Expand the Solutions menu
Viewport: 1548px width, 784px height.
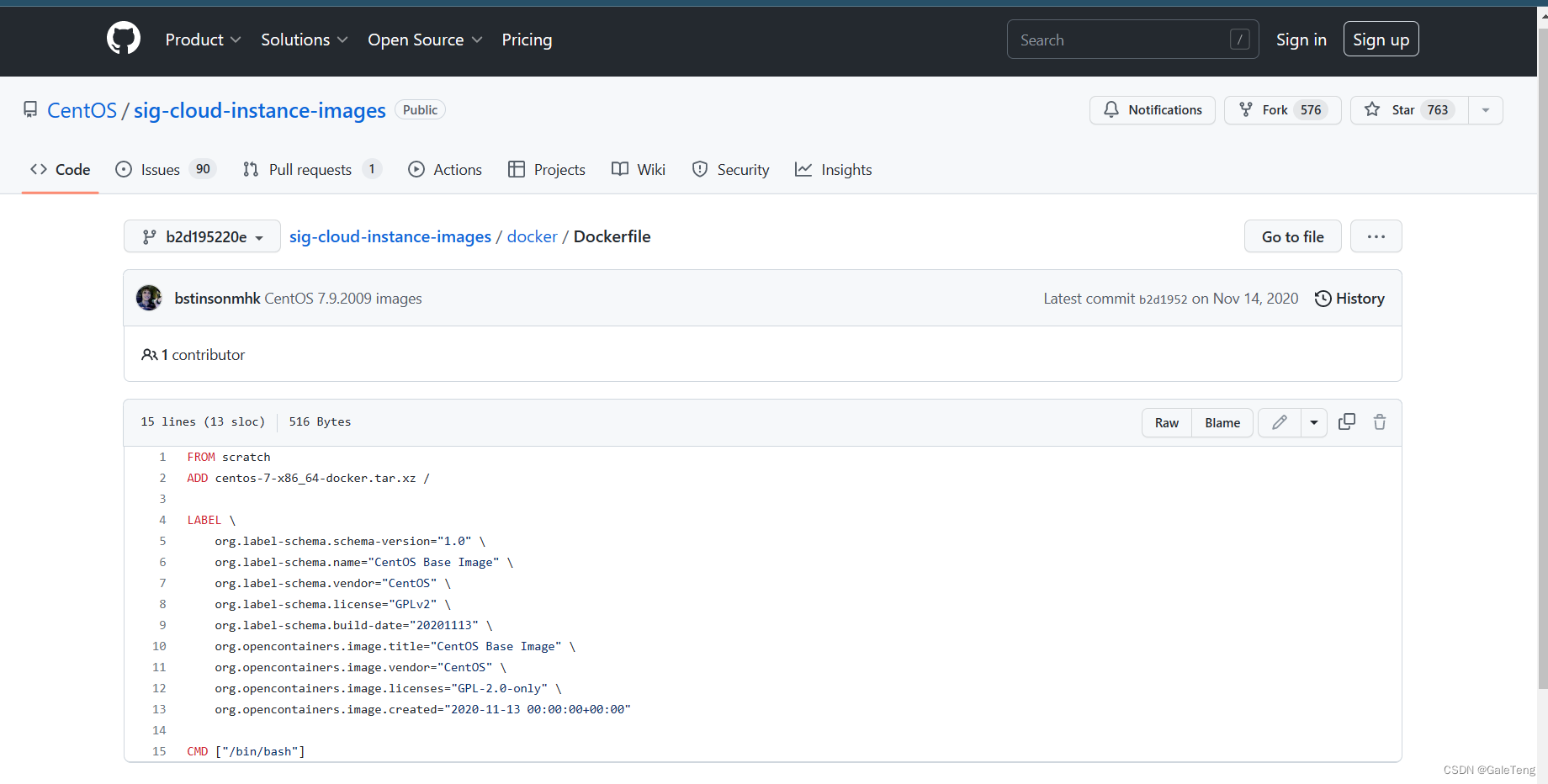tap(304, 40)
